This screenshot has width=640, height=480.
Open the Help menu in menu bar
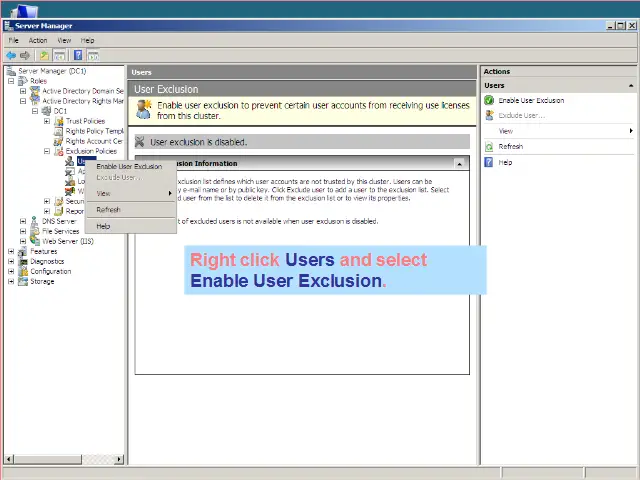click(x=87, y=40)
